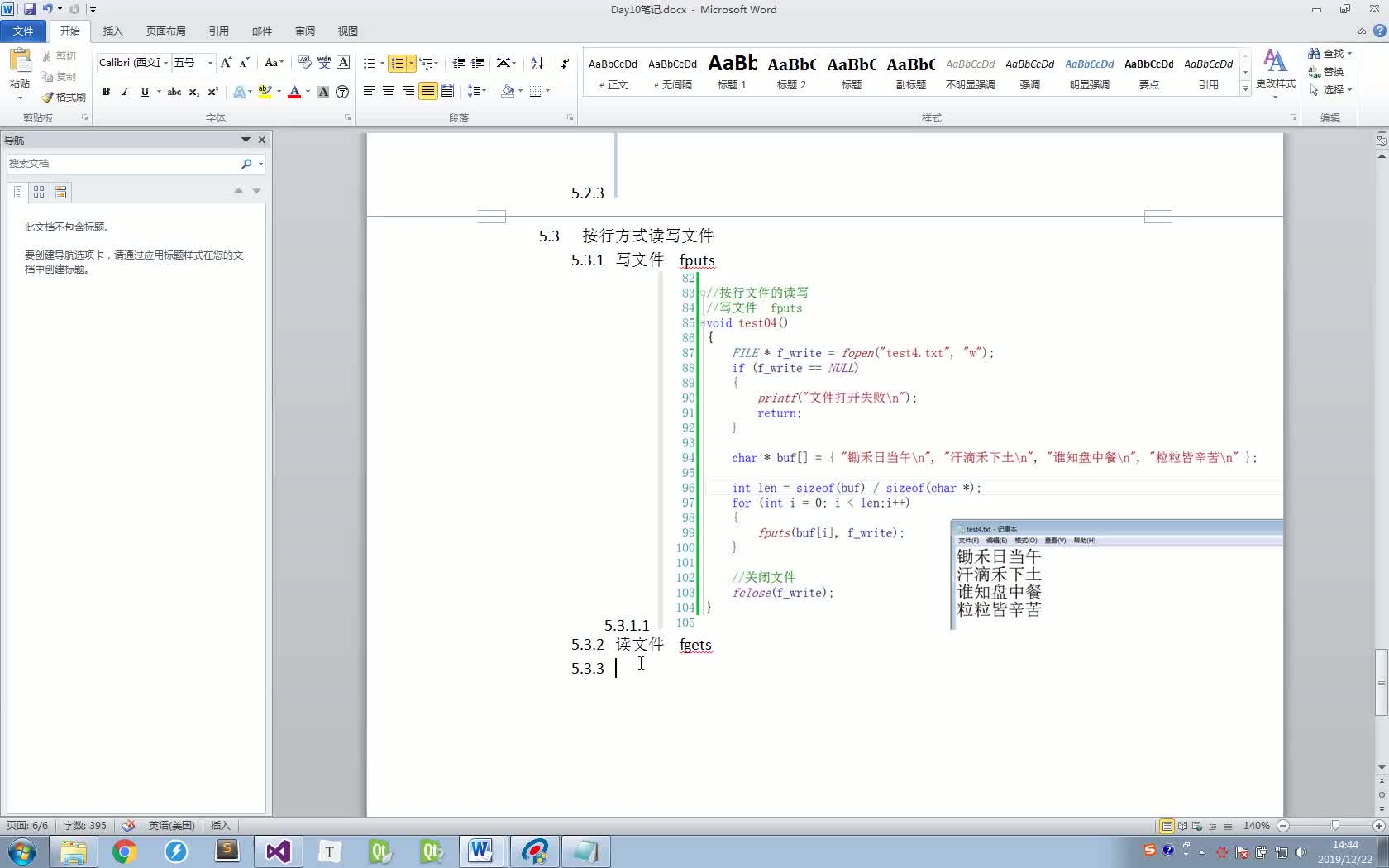
Task: Browse headings view in navigation pane
Action: coord(17,192)
